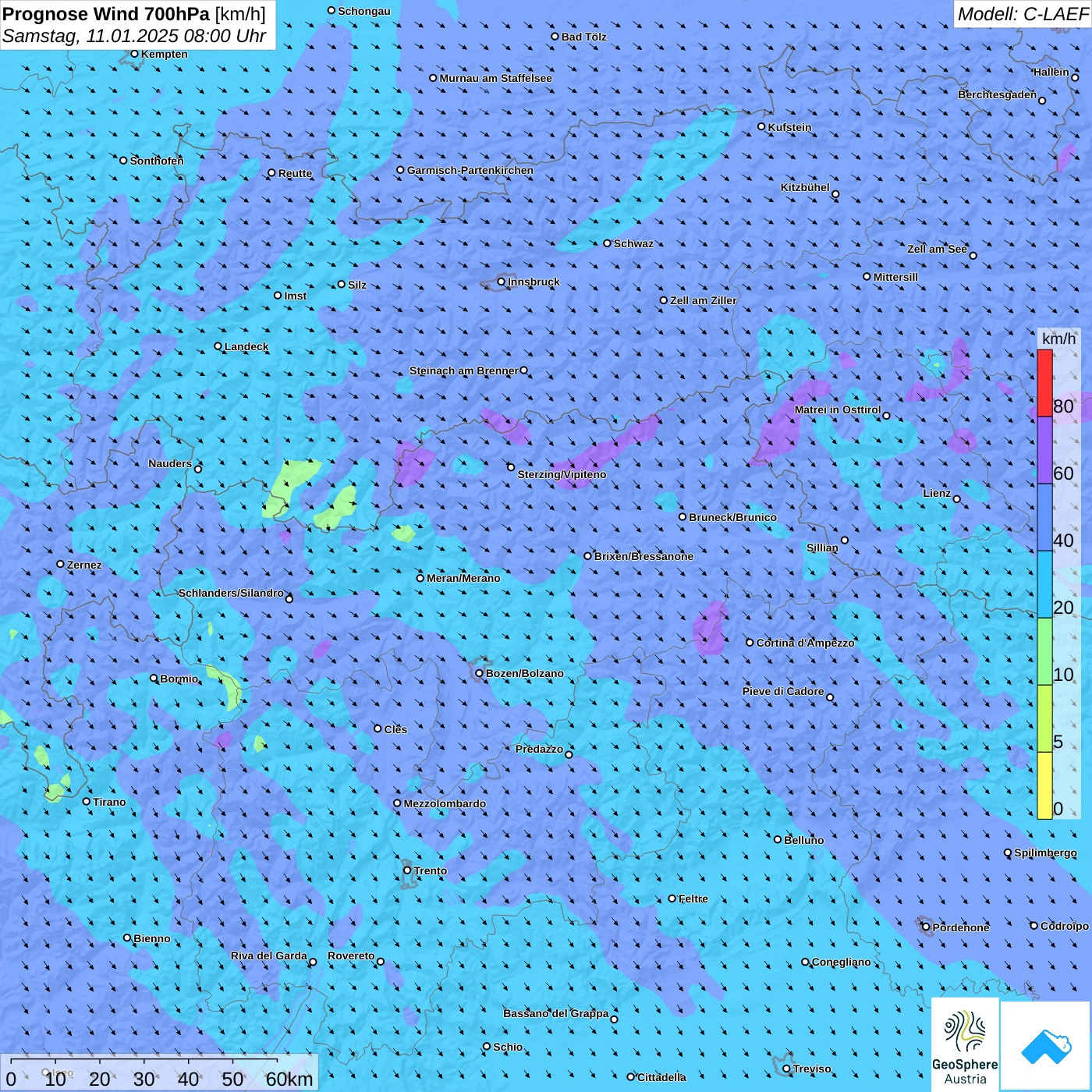This screenshot has height=1092, width=1092.
Task: Click the Kitzbühel location dot
Action: pos(835,194)
